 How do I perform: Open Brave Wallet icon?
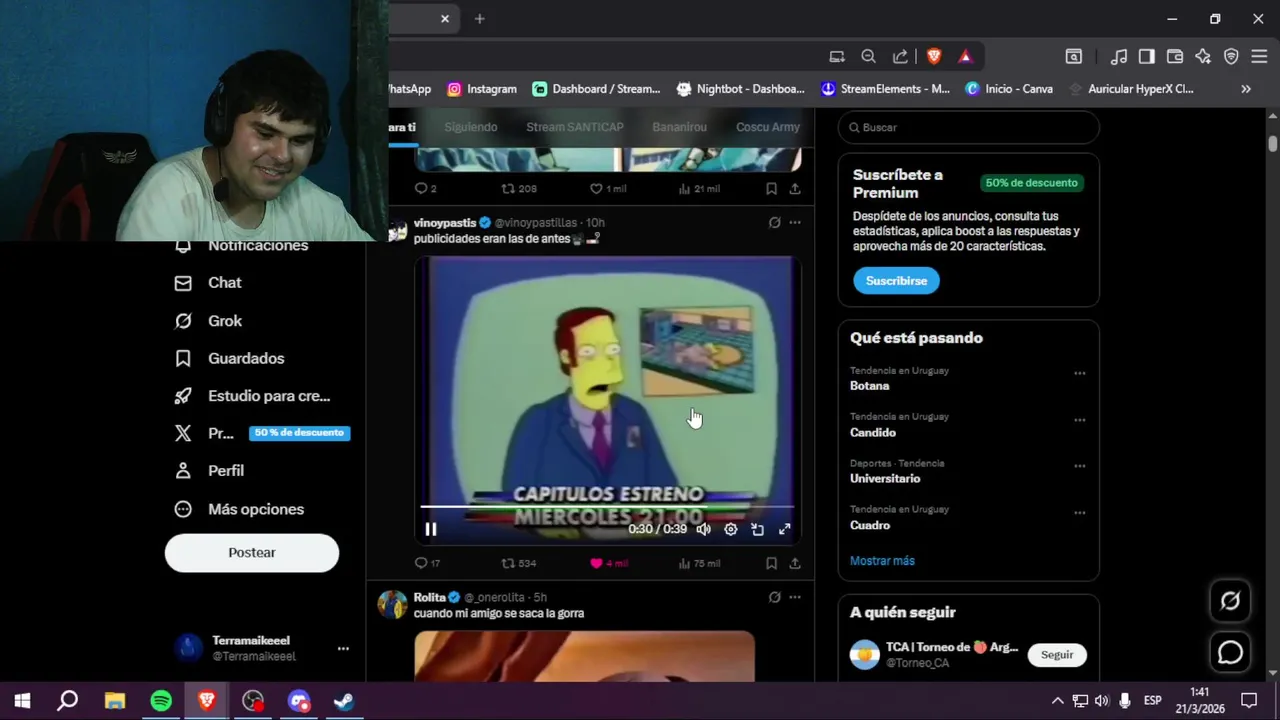1175,57
